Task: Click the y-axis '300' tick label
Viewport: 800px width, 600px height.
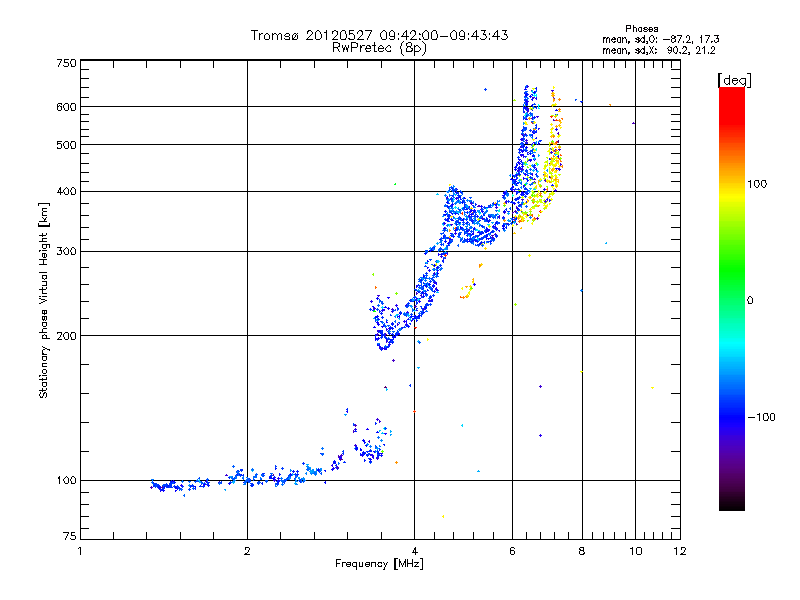Action: pos(67,252)
